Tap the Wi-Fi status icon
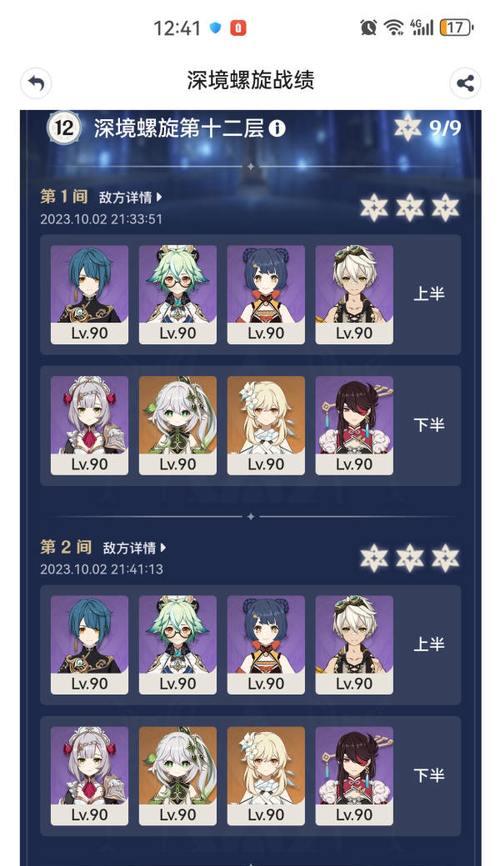500x866 pixels. click(394, 28)
